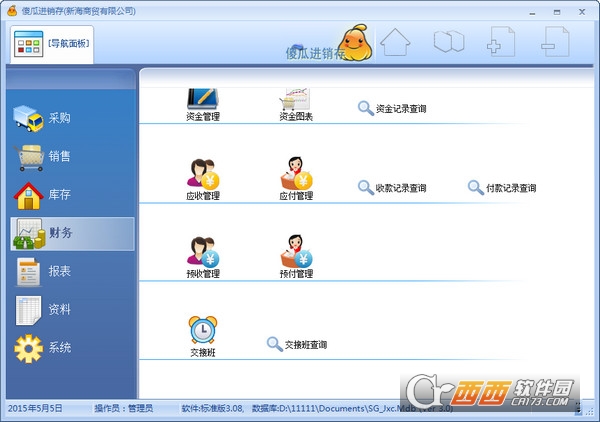
Task: Open the 库存 inventory section
Action: [x=42, y=195]
